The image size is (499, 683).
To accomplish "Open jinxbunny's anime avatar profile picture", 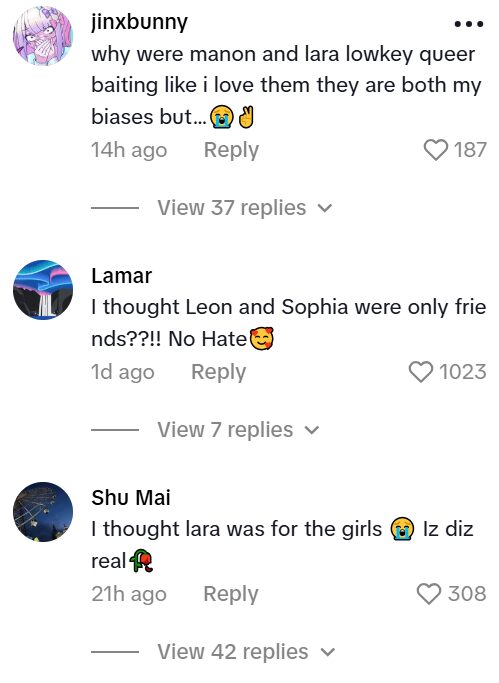I will point(43,36).
